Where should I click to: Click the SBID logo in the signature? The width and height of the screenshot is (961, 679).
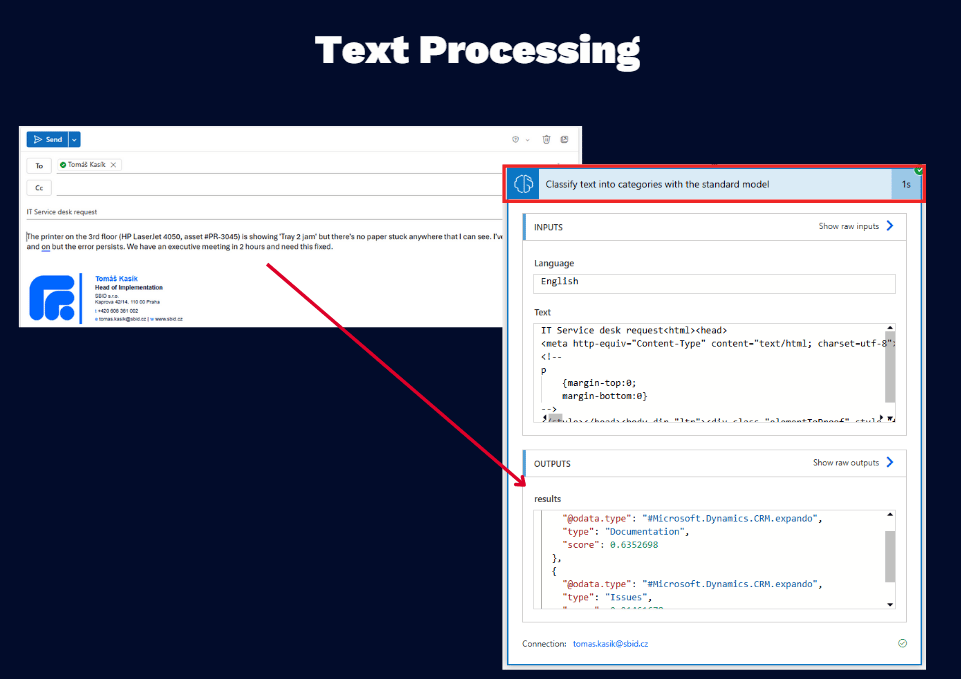pyautogui.click(x=52, y=298)
